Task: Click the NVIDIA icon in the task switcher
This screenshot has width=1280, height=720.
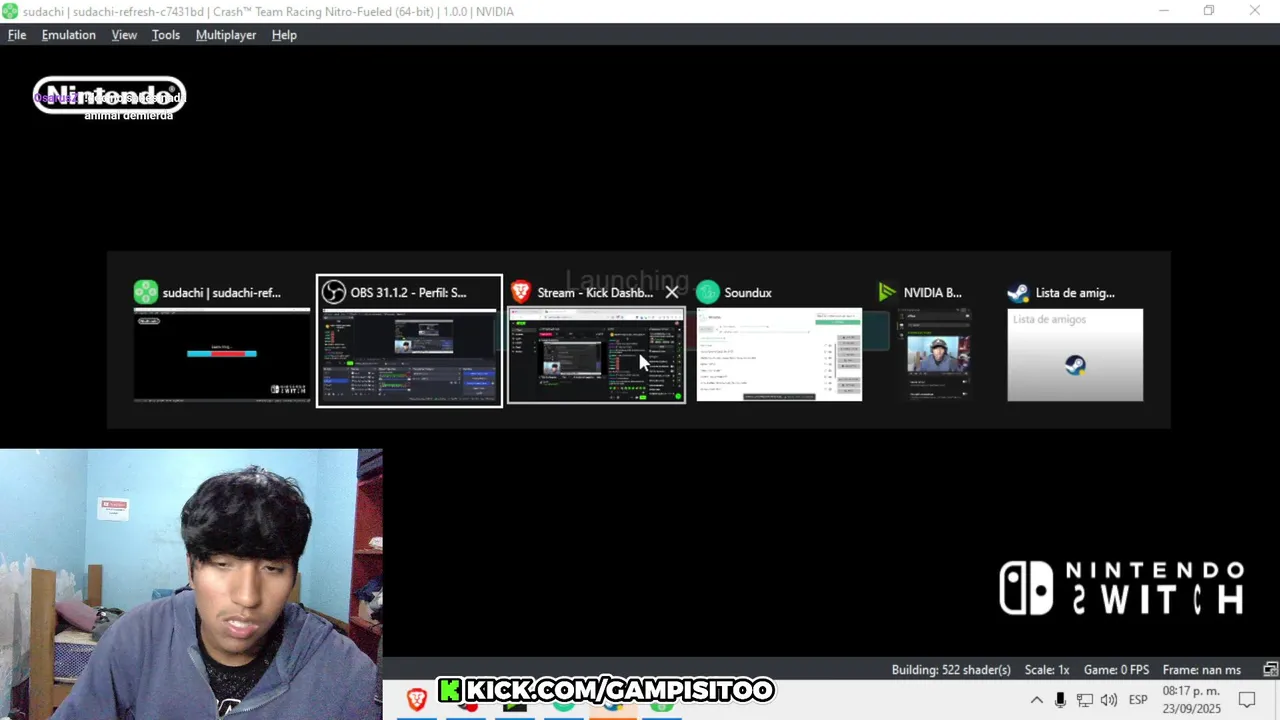Action: tap(887, 292)
